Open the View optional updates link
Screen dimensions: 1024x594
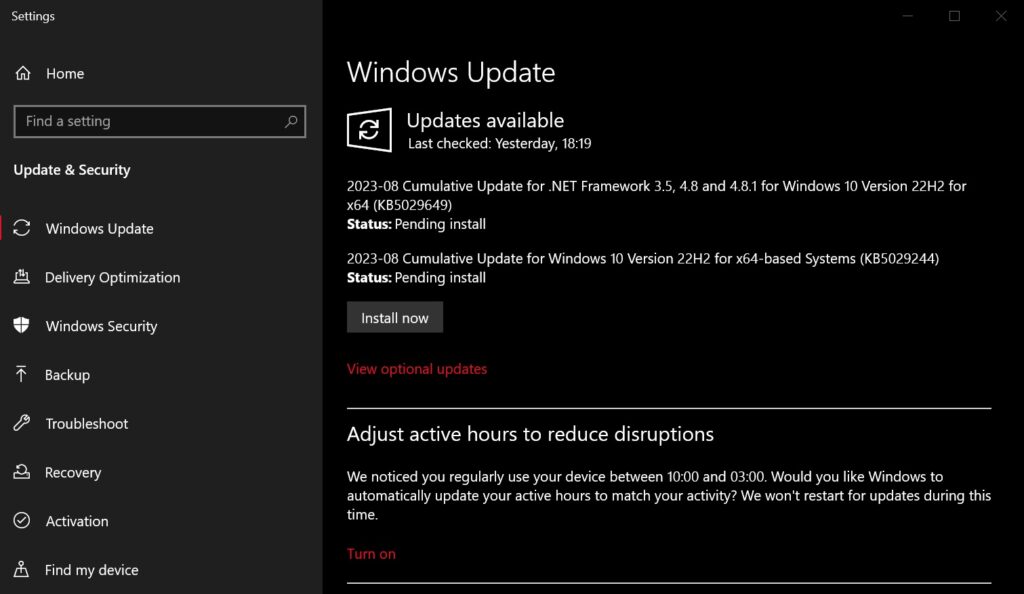coord(417,369)
